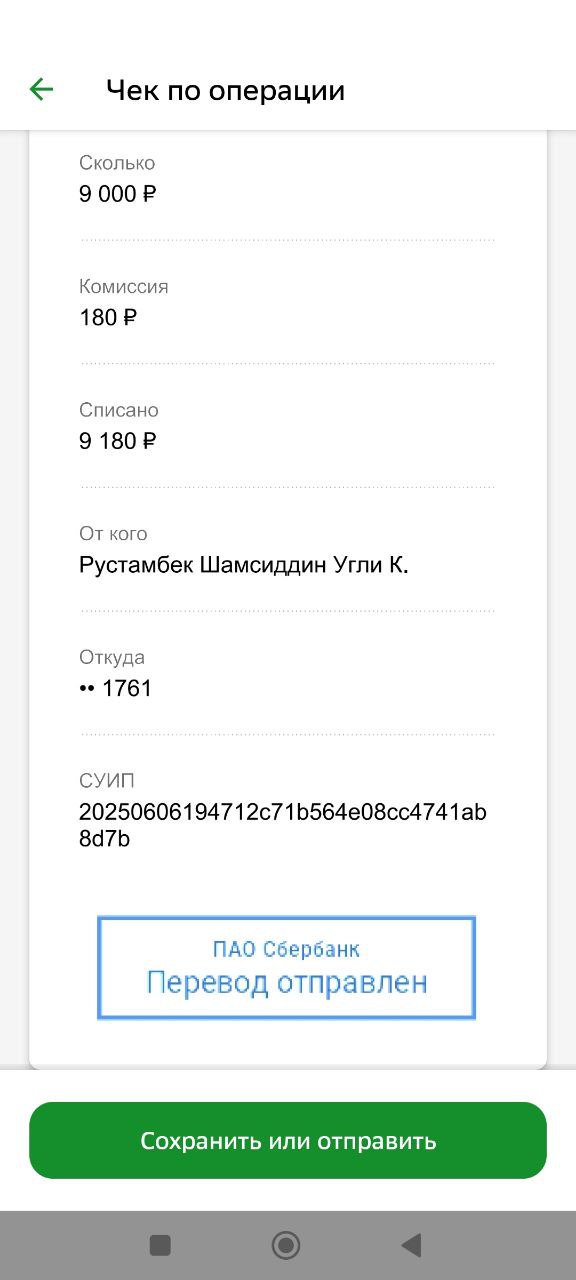Tap the 'Списано' field label
The image size is (576, 1280).
click(119, 410)
